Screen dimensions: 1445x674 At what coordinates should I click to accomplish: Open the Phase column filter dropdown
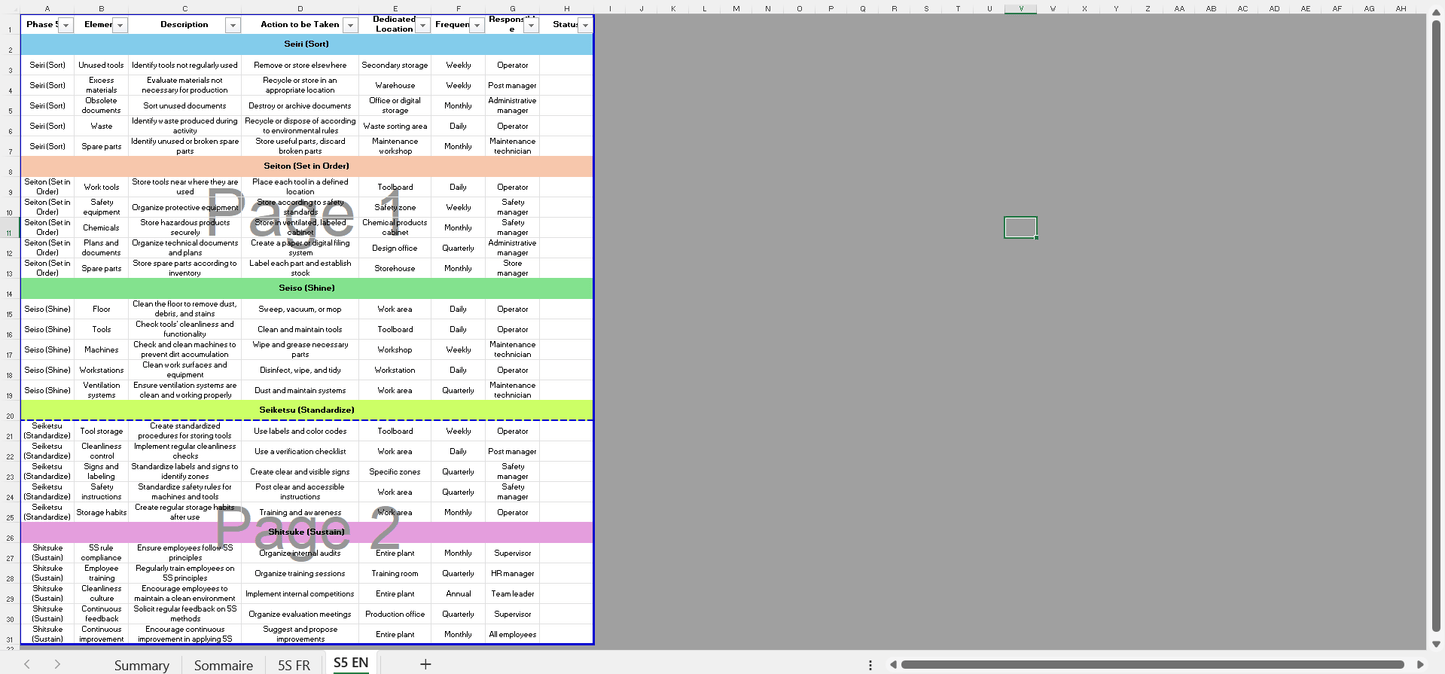[66, 25]
